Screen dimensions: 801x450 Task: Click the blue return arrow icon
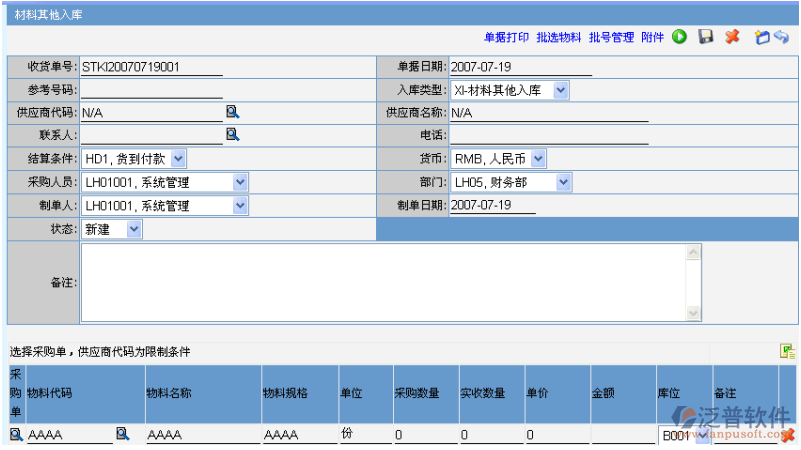781,37
